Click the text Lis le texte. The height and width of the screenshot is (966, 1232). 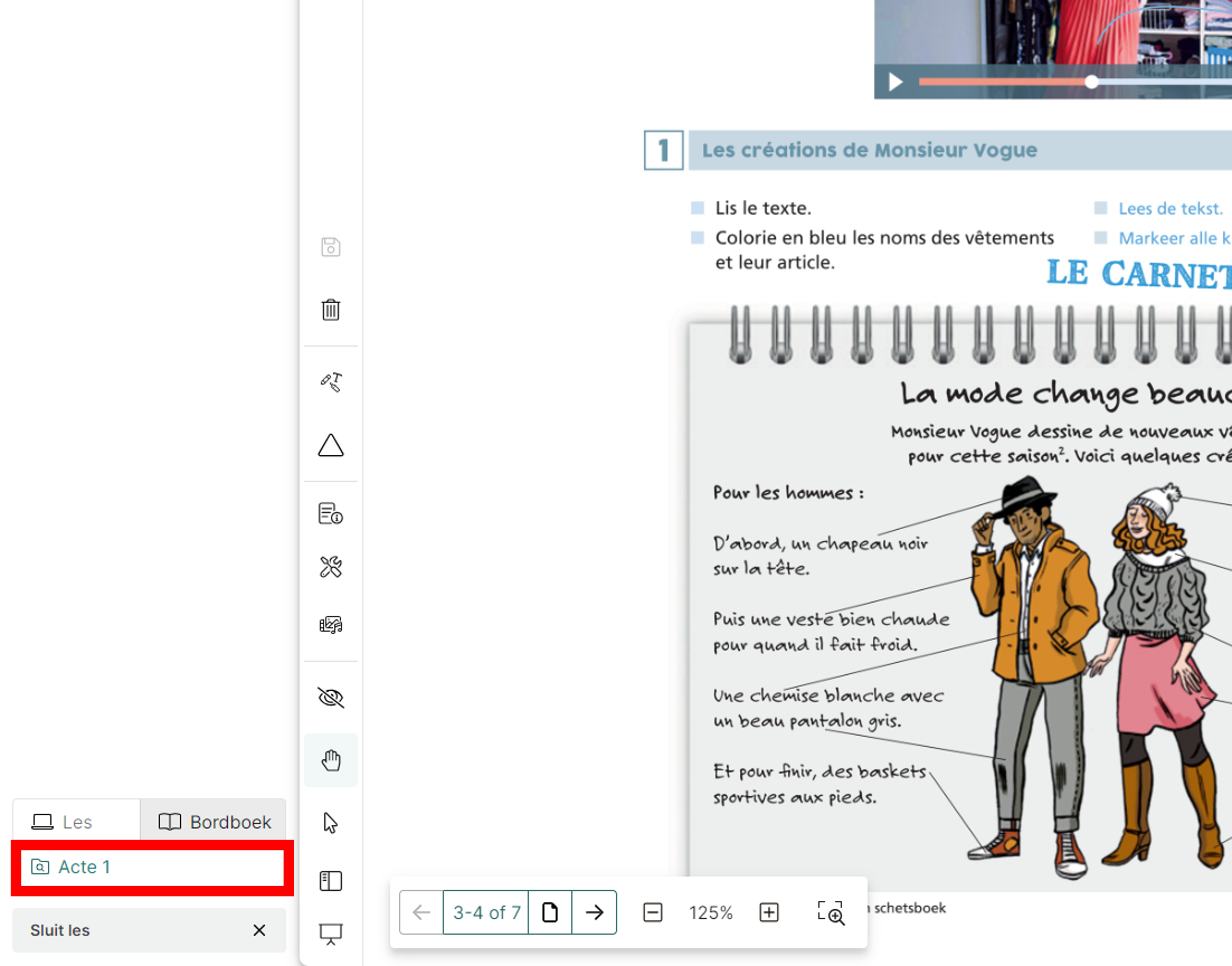(x=763, y=208)
